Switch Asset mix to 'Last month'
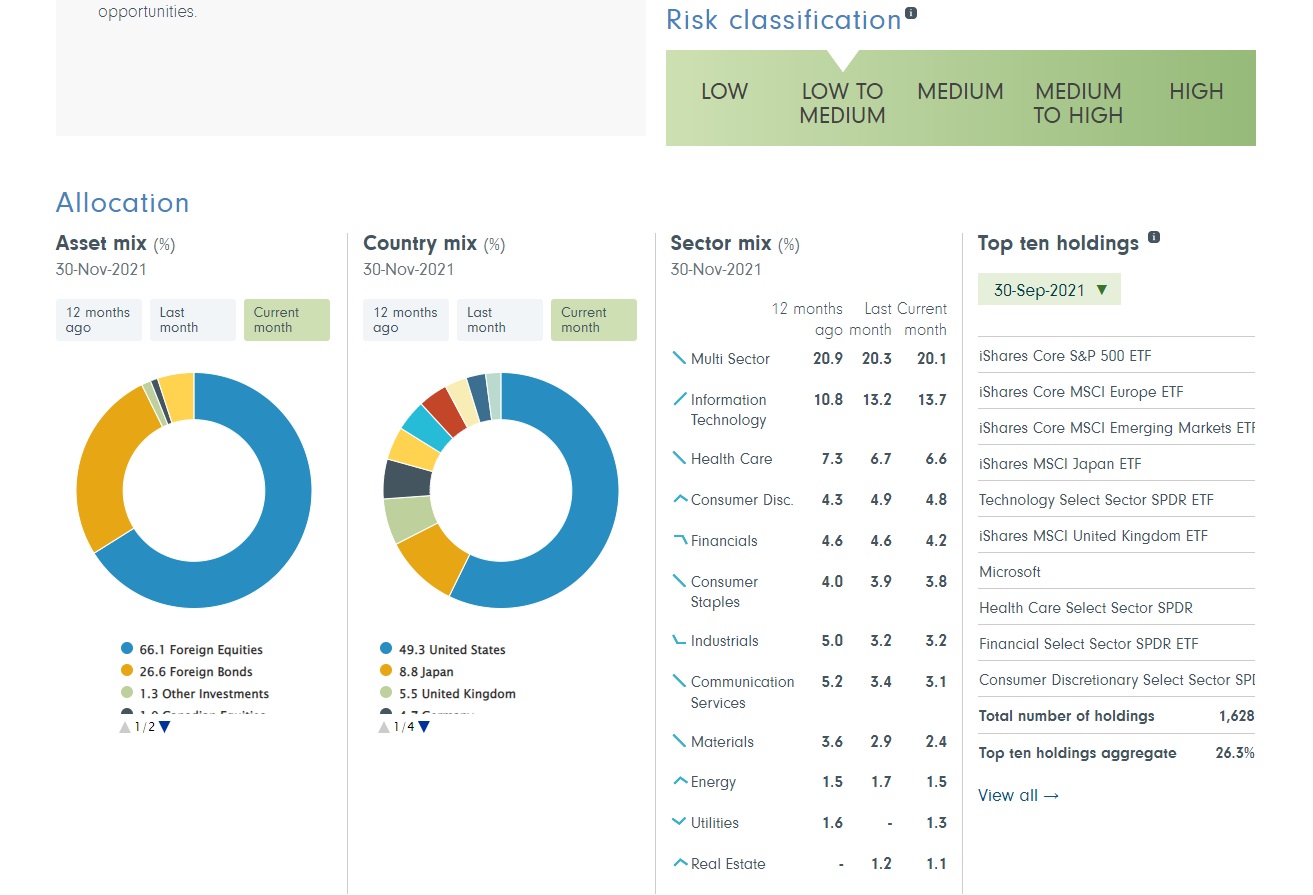The image size is (1313, 895). pyautogui.click(x=192, y=320)
